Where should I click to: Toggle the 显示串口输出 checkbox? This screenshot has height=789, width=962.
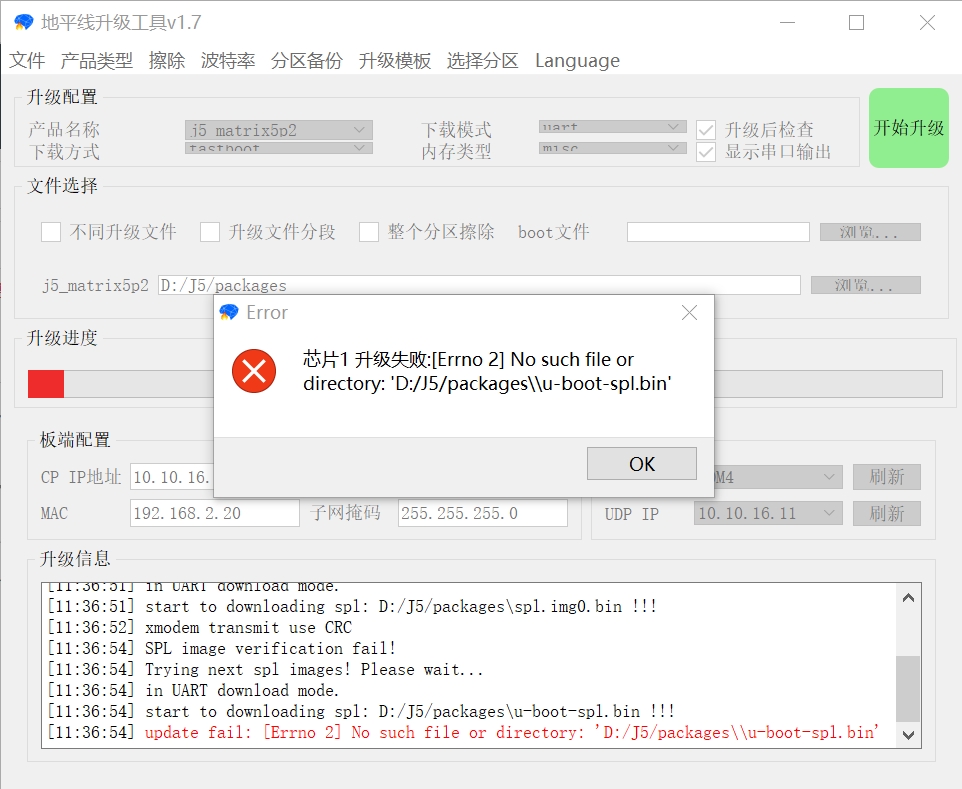(706, 152)
